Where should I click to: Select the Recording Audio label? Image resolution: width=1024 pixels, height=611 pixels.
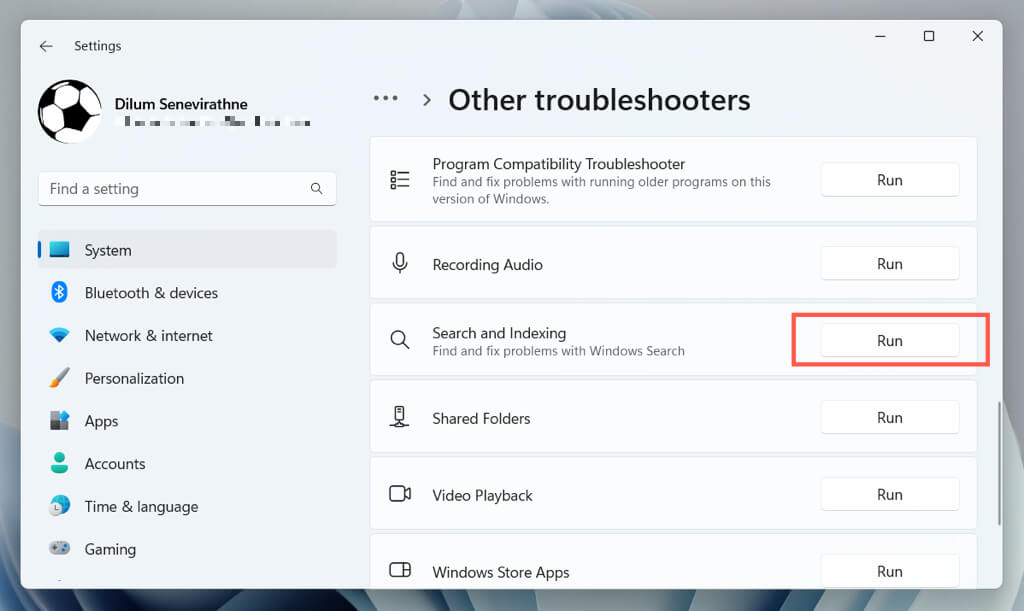(x=487, y=264)
